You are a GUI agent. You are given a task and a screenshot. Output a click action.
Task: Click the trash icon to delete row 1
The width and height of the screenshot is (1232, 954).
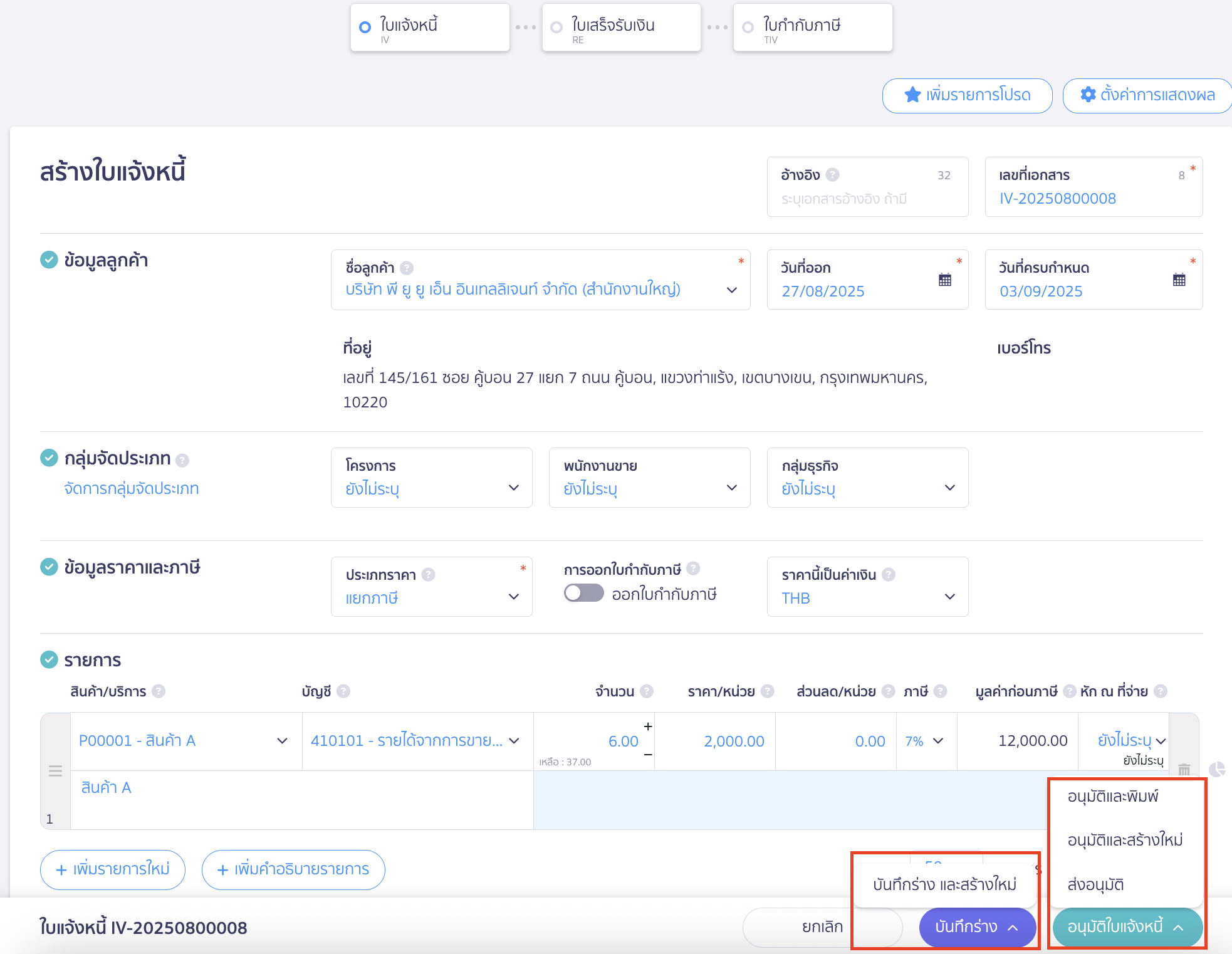click(x=1184, y=769)
